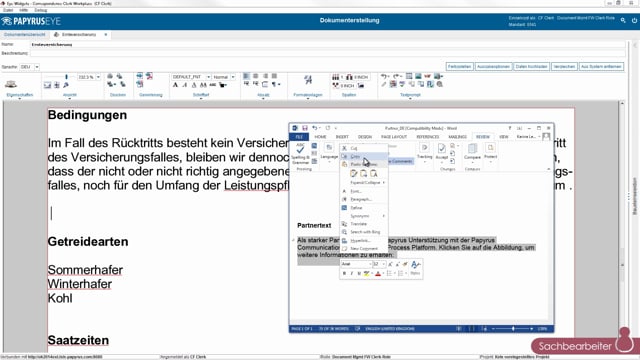
Task: Click the Name input field
Action: point(327,44)
